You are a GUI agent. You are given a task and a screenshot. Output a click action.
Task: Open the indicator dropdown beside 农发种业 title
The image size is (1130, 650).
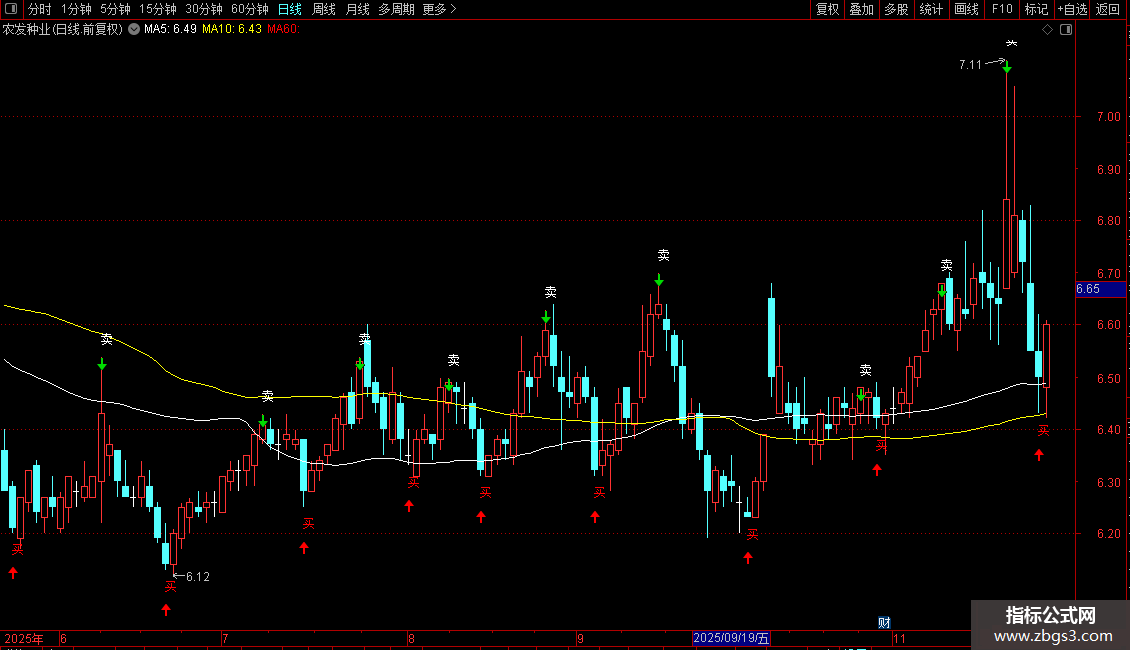134,29
